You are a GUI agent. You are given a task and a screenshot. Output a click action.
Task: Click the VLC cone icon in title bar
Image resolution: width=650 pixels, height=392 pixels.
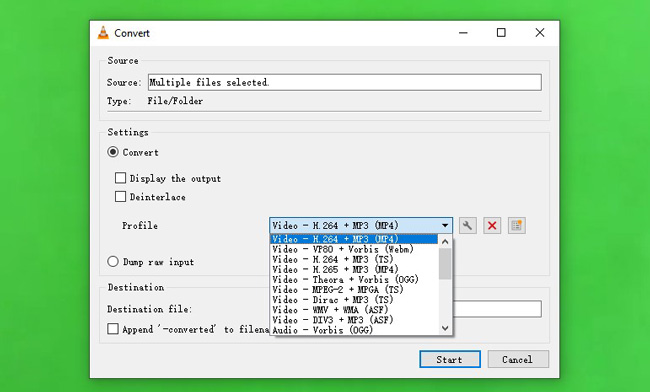click(103, 33)
